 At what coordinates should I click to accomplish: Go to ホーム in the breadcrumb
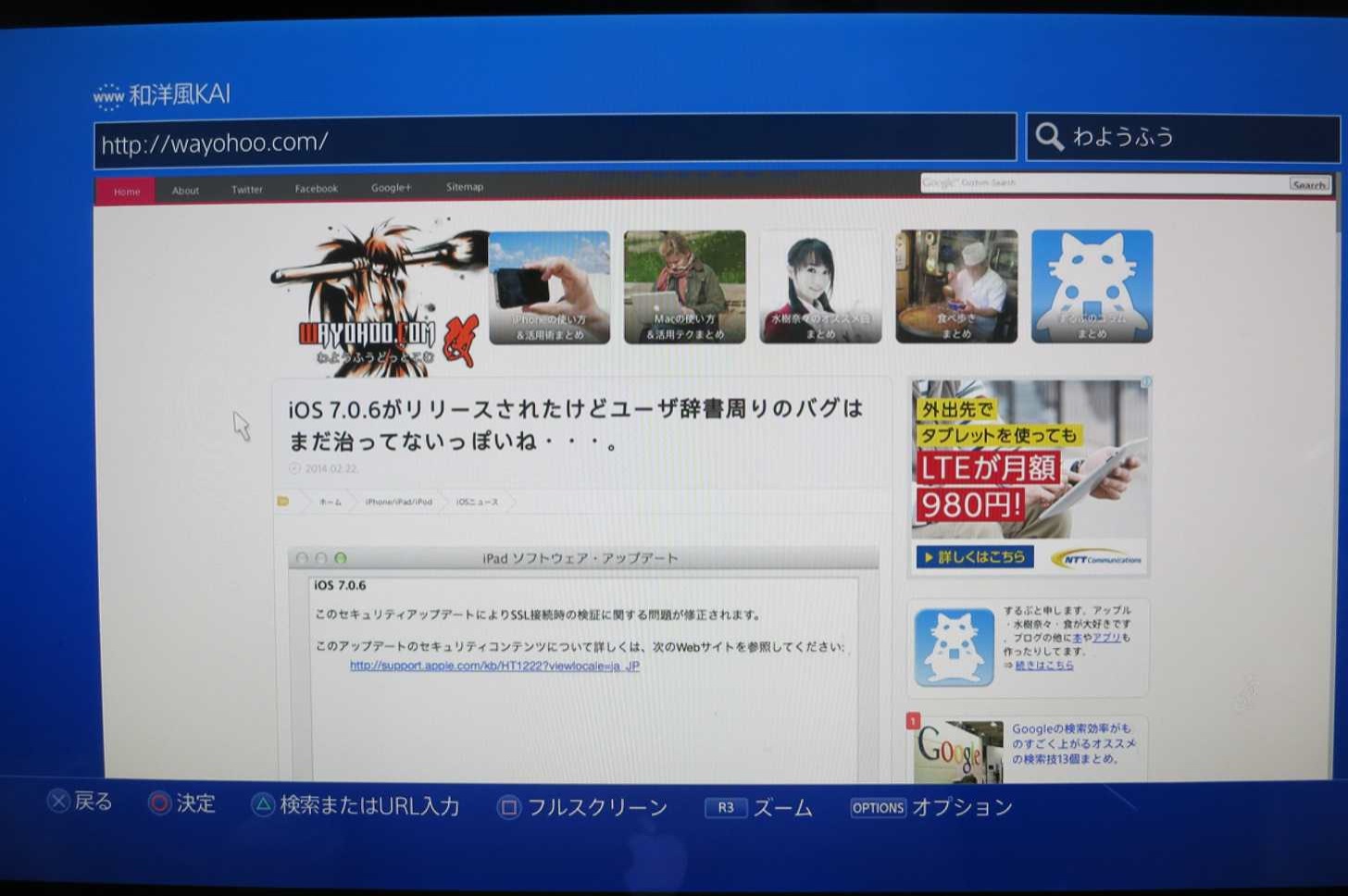coord(331,502)
